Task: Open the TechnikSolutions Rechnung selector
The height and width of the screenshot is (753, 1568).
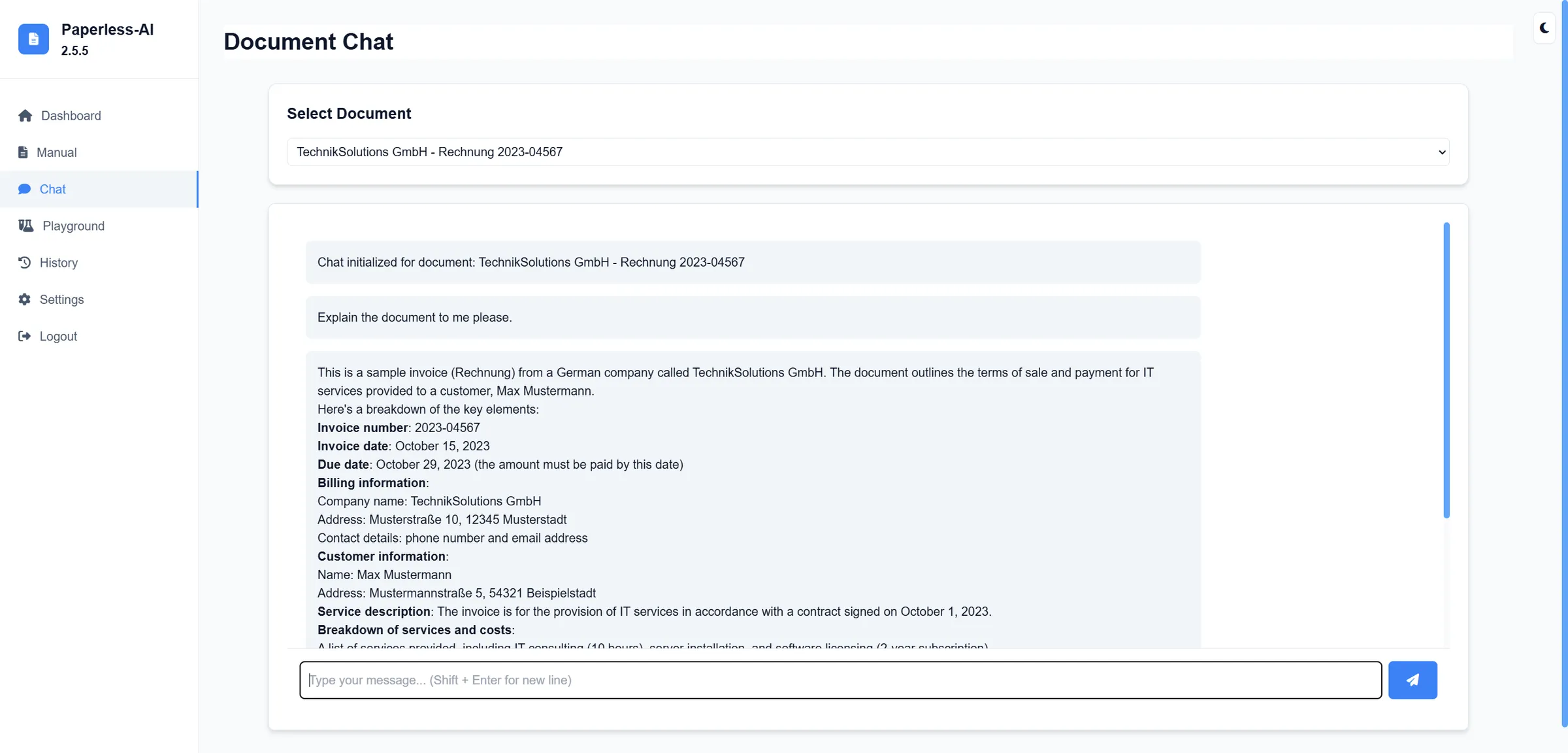Action: 867,152
